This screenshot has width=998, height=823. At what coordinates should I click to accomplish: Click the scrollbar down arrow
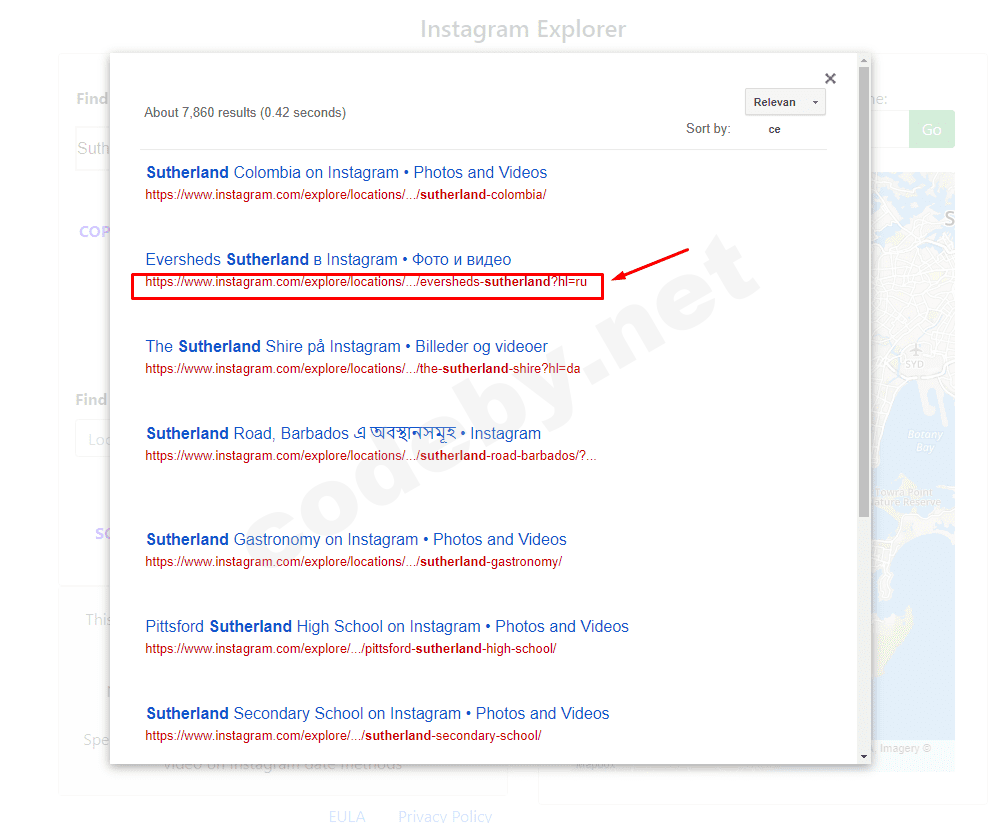point(864,756)
